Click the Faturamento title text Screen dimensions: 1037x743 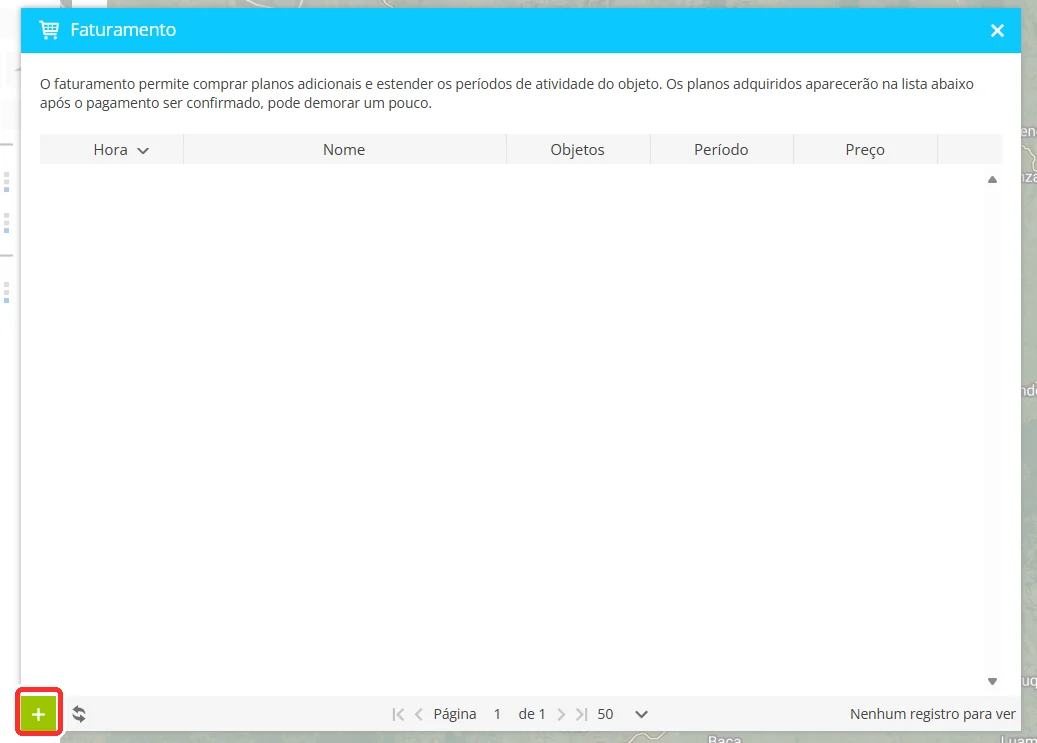[x=123, y=30]
